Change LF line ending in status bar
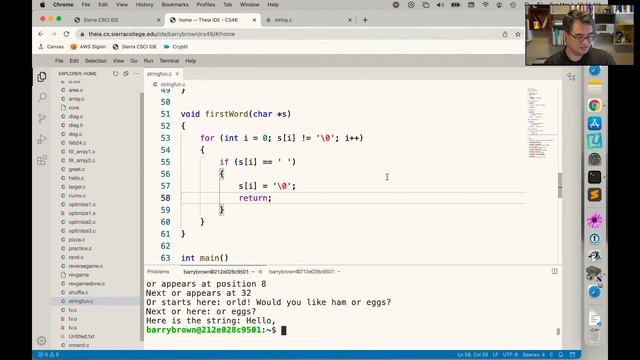 pos(495,354)
